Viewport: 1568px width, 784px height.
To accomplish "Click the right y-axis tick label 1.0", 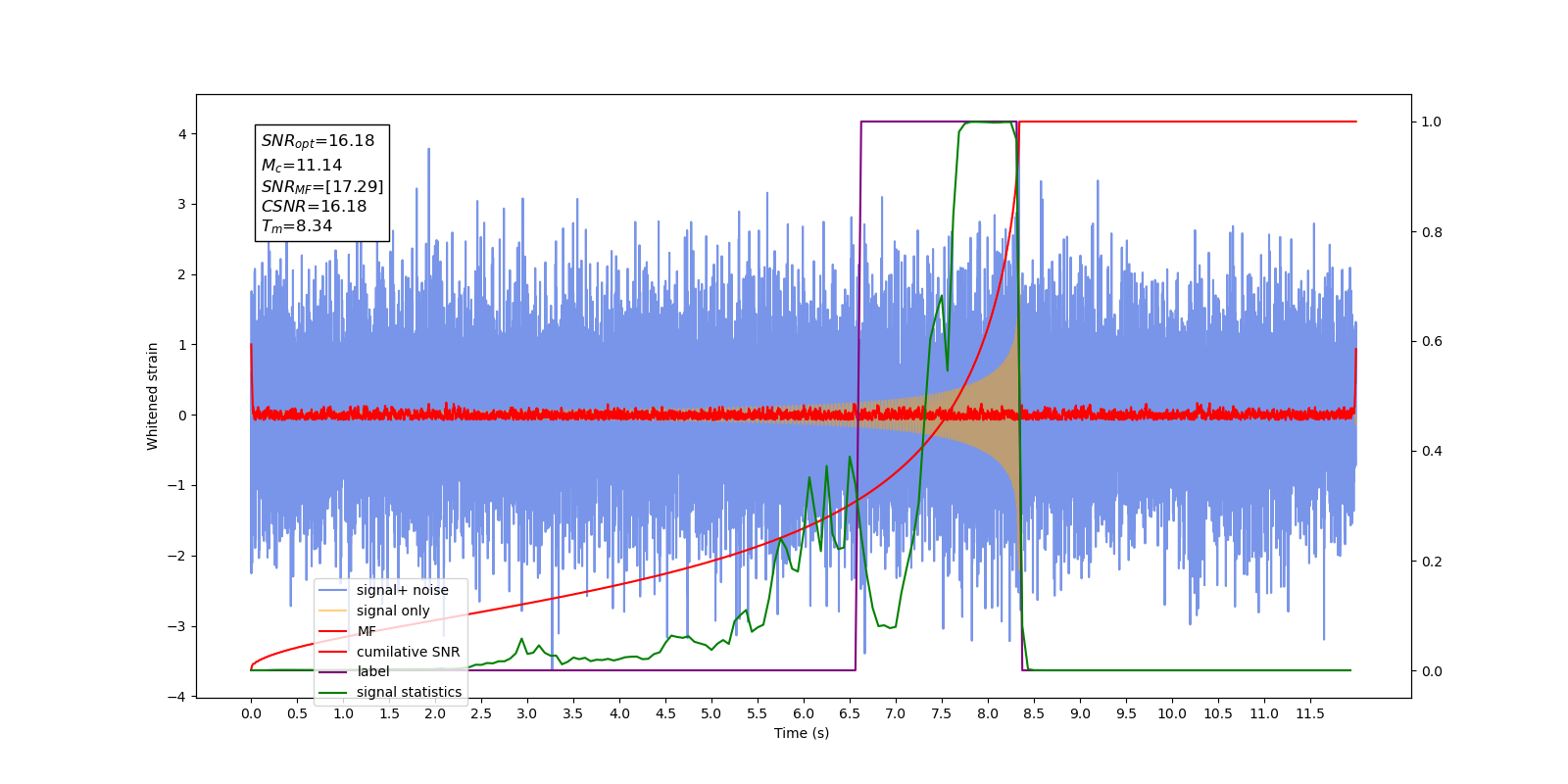I will 1432,122.
